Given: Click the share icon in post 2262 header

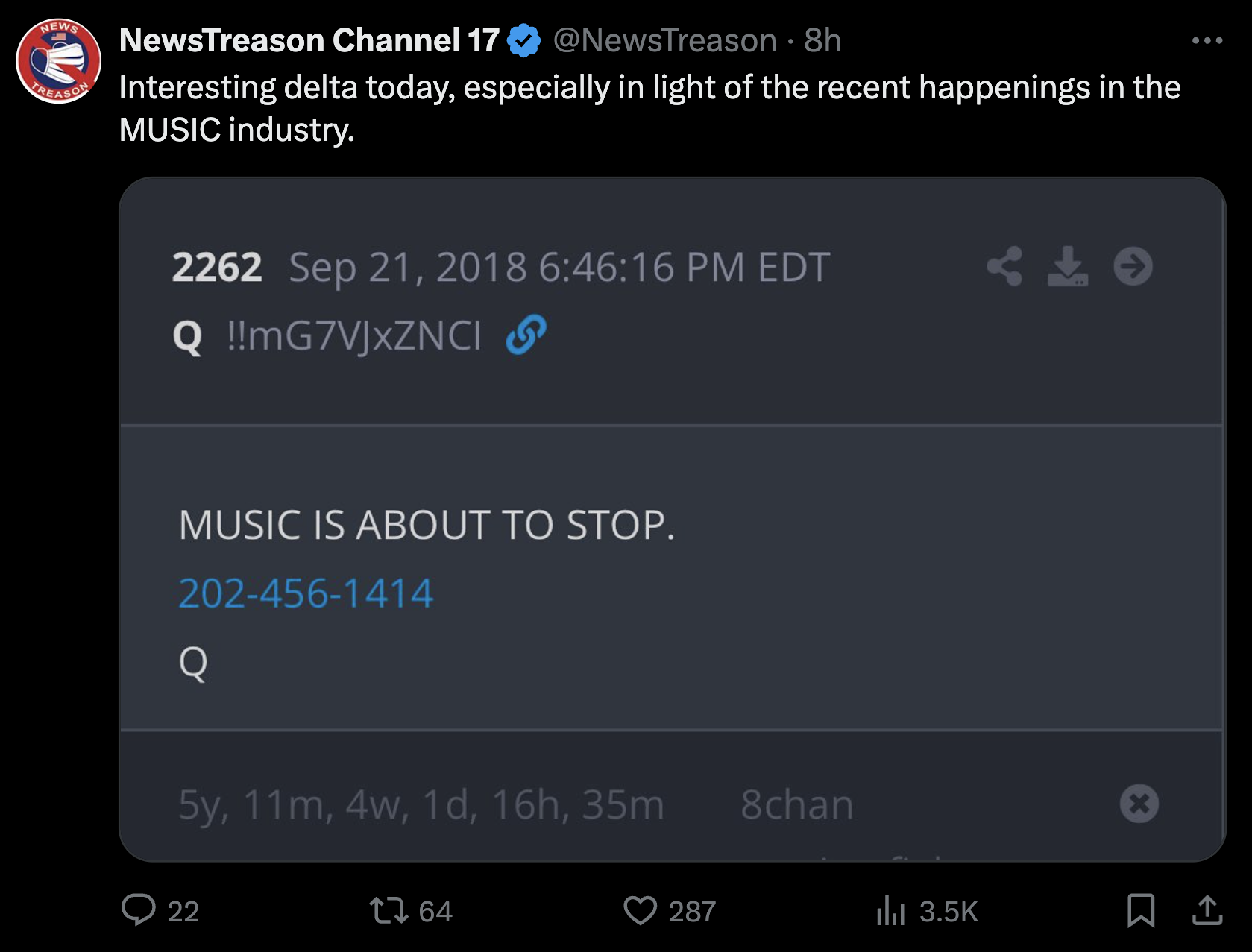Looking at the screenshot, I should (1004, 266).
